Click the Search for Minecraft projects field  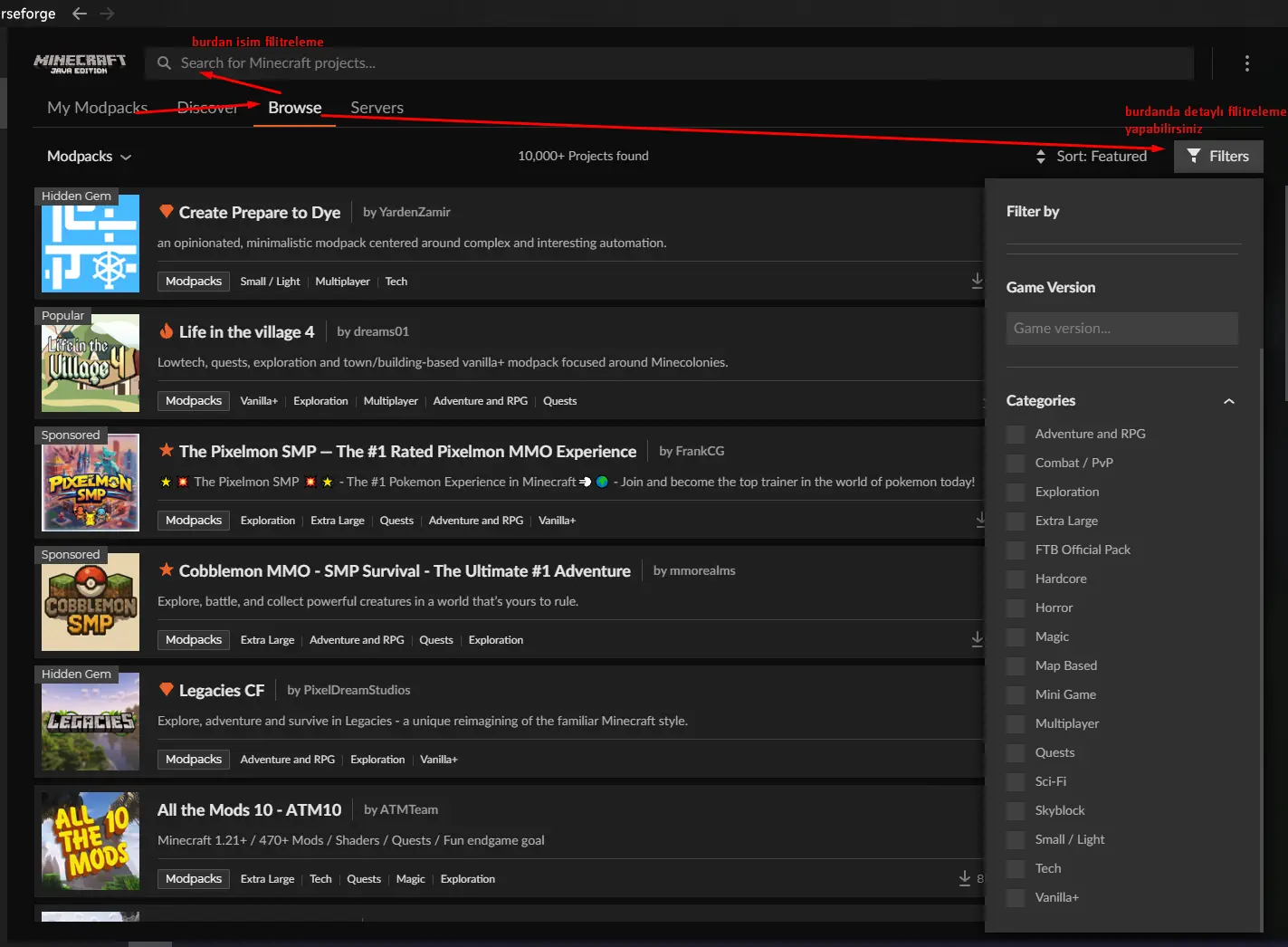(x=669, y=63)
